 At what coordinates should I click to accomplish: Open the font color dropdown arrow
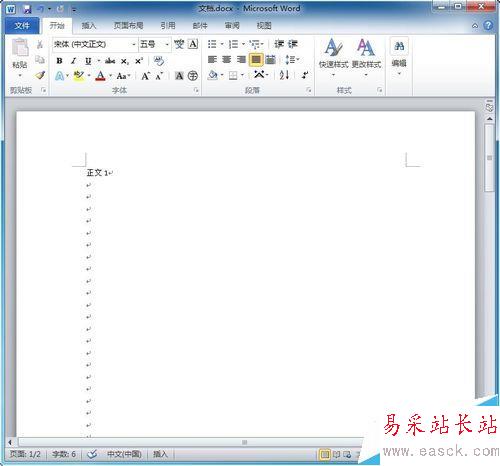coord(110,76)
